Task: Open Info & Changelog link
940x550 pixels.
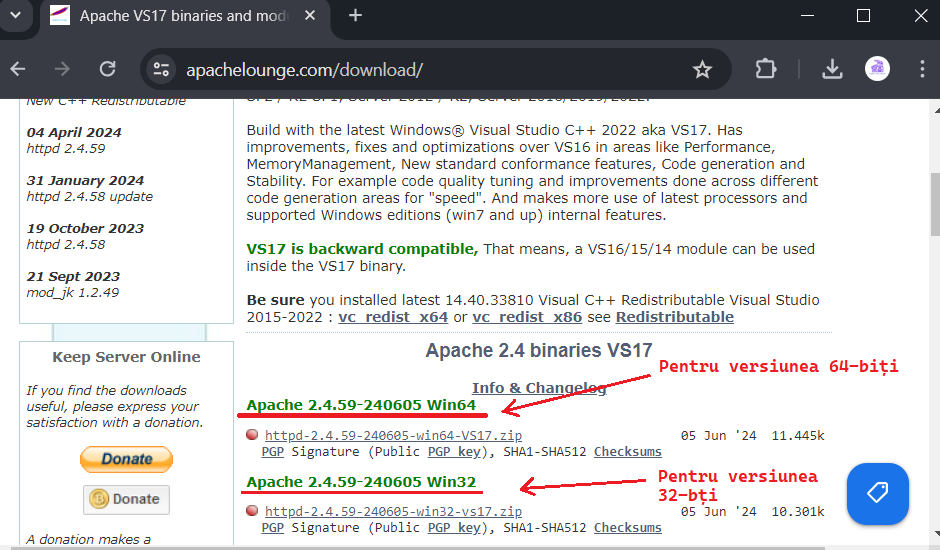Action: coord(539,388)
